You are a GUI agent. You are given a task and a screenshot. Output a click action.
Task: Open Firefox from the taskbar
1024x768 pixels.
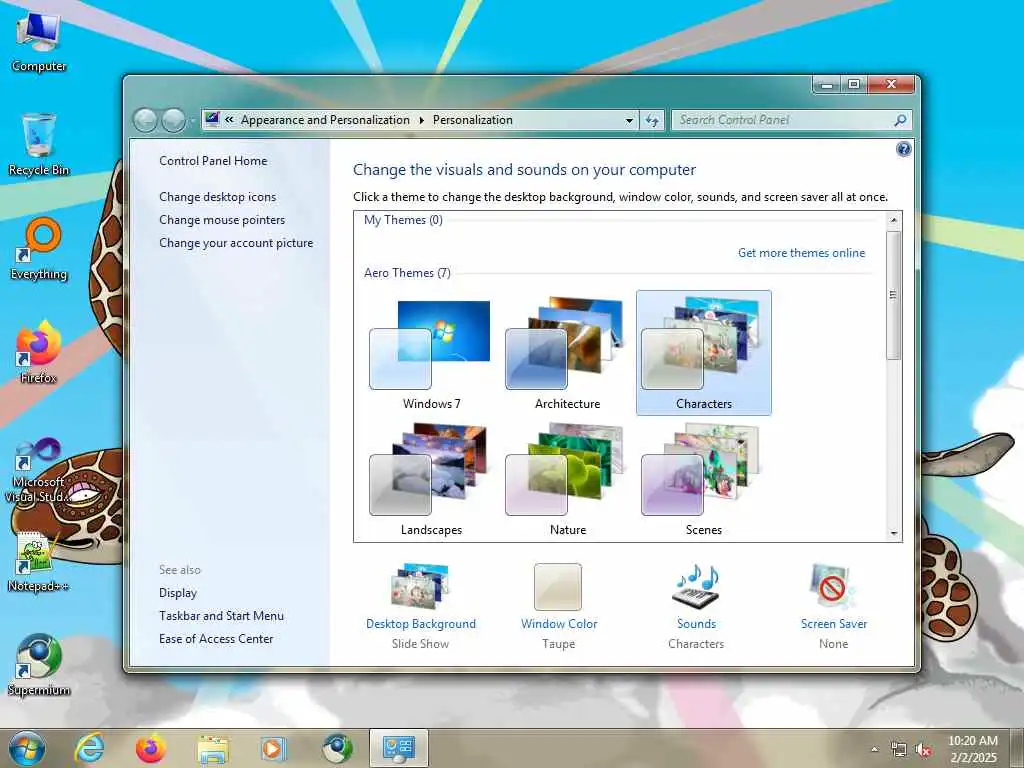[x=151, y=748]
